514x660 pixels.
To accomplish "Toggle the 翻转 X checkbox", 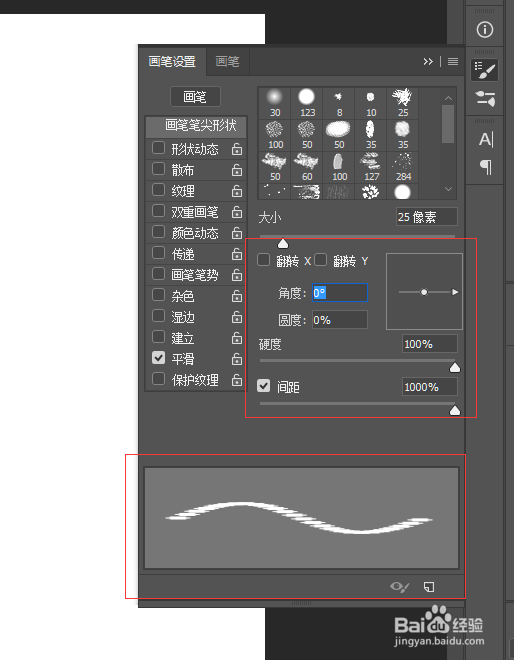I will pos(264,260).
